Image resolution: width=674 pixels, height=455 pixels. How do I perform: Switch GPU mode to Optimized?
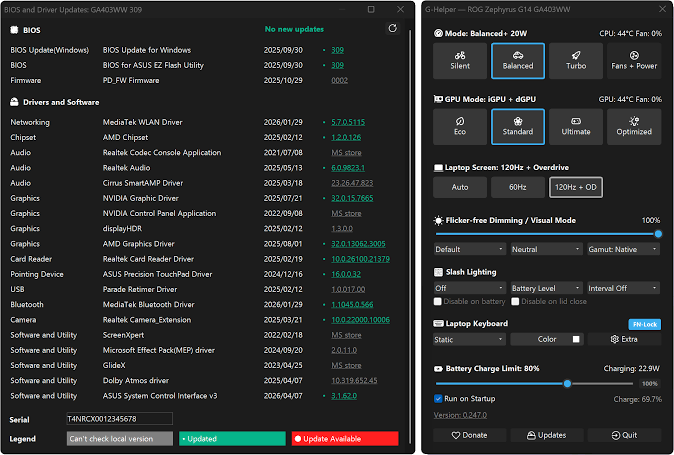pyautogui.click(x=634, y=127)
